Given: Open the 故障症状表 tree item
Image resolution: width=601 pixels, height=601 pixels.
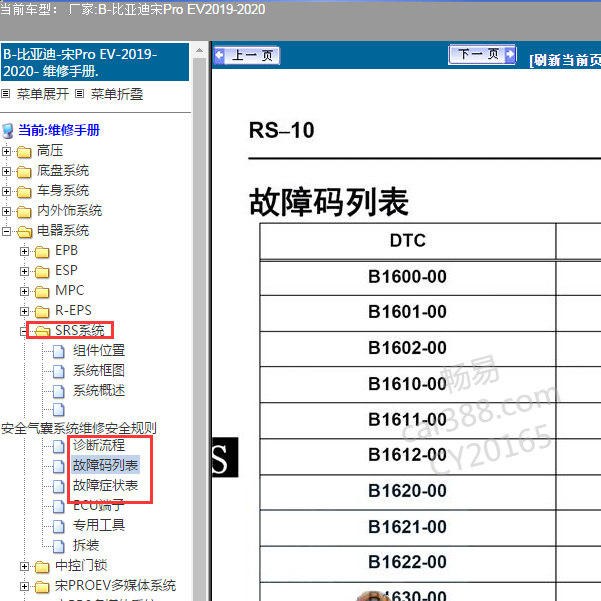Looking at the screenshot, I should 105,485.
